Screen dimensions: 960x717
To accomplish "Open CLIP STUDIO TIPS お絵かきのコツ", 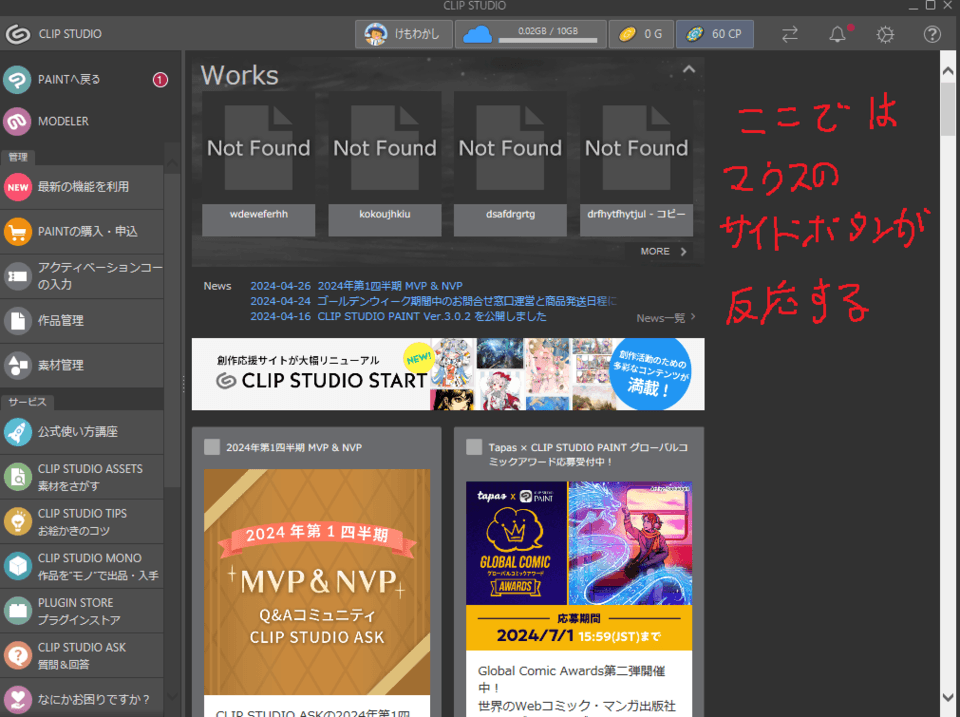I will pos(82,522).
